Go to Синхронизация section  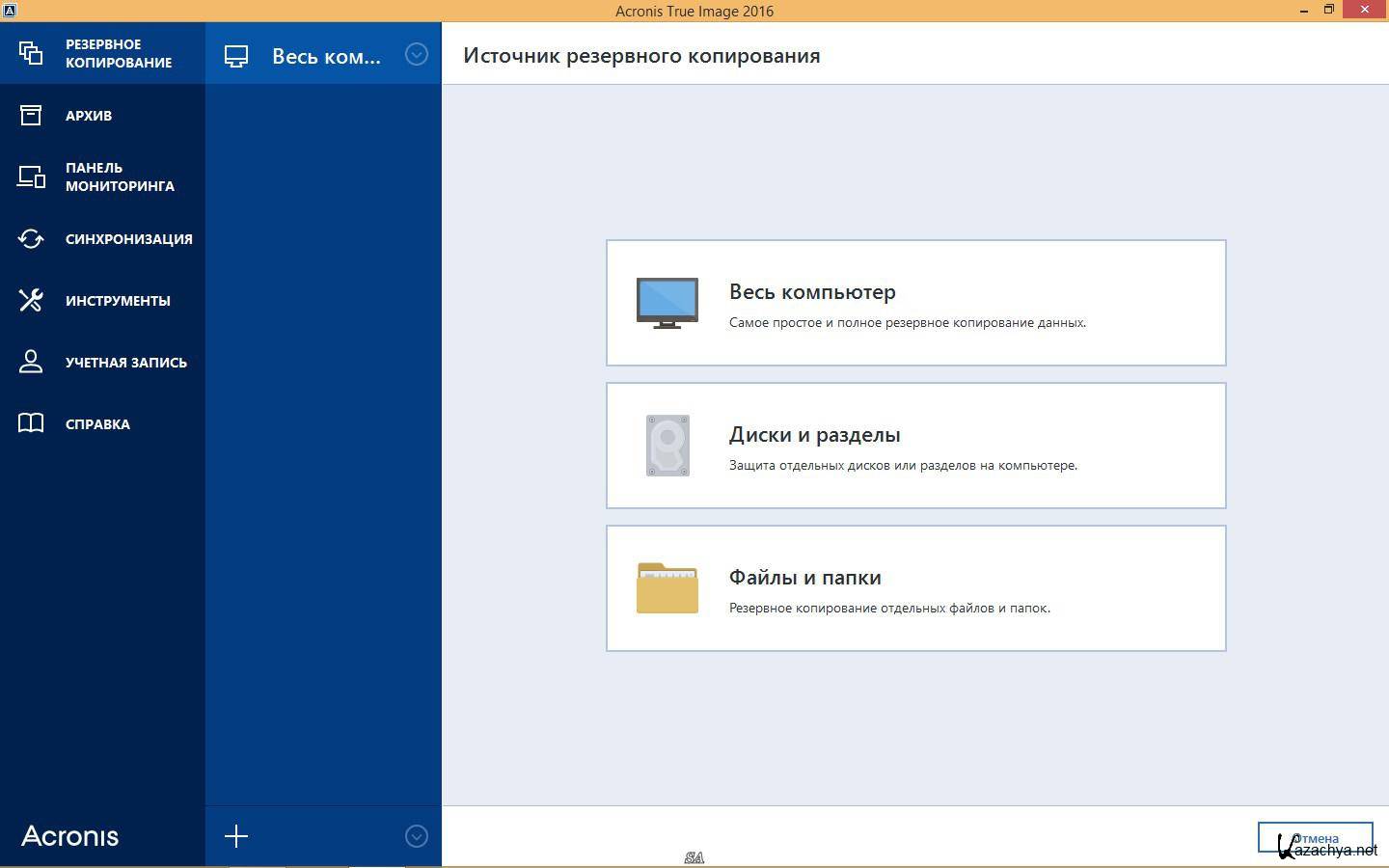102,238
